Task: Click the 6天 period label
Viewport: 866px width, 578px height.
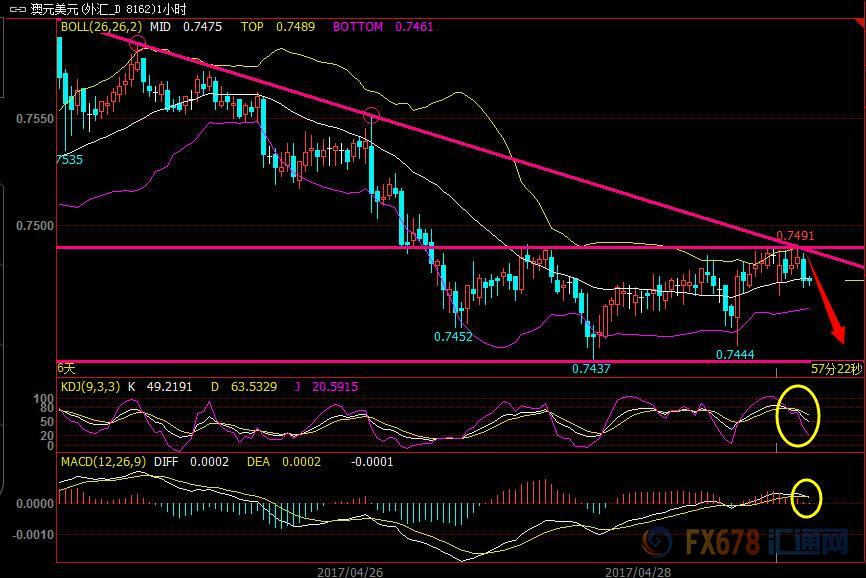Action: coord(66,368)
